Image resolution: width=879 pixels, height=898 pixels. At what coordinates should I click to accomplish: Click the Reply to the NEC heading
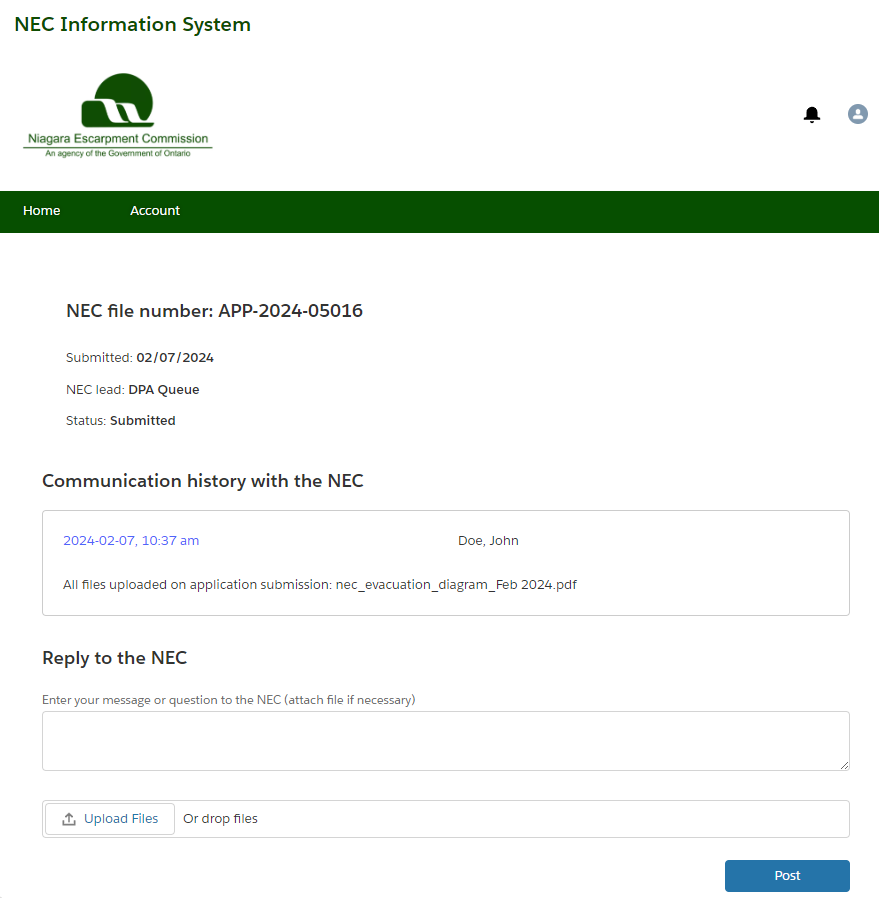click(x=114, y=658)
